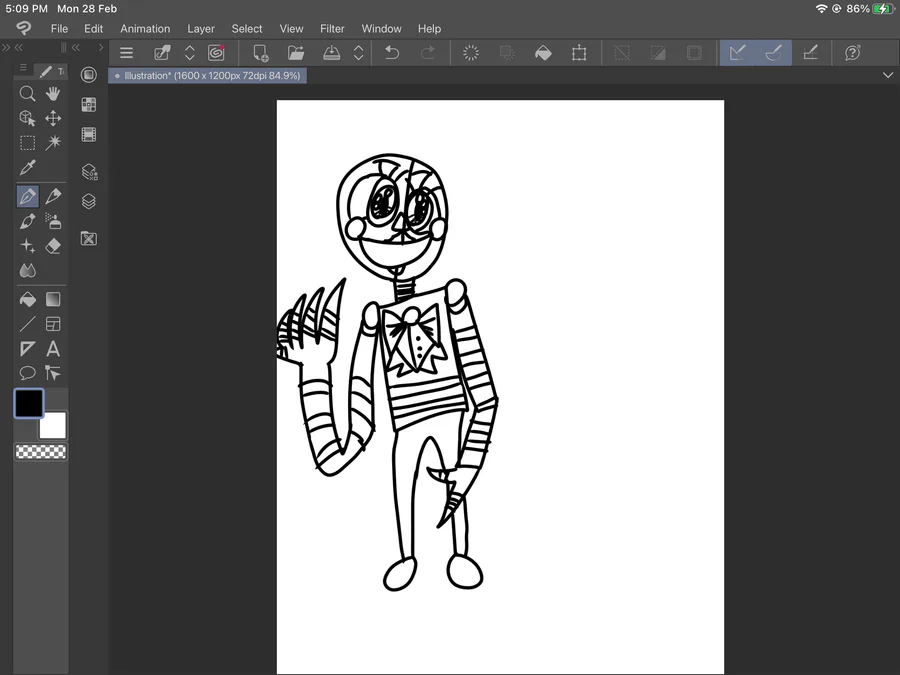The height and width of the screenshot is (675, 900).
Task: Open the Help menu
Action: pyautogui.click(x=429, y=29)
